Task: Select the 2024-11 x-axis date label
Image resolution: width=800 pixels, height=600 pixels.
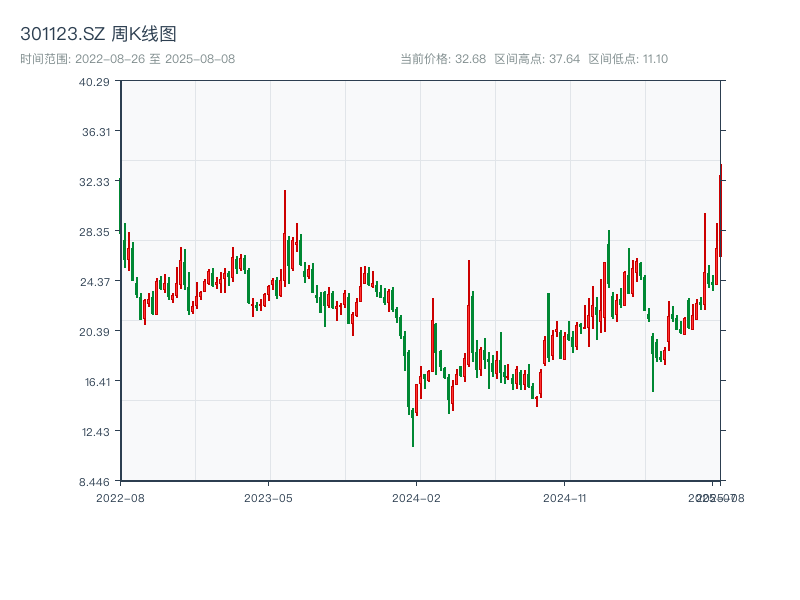Action: tap(565, 497)
